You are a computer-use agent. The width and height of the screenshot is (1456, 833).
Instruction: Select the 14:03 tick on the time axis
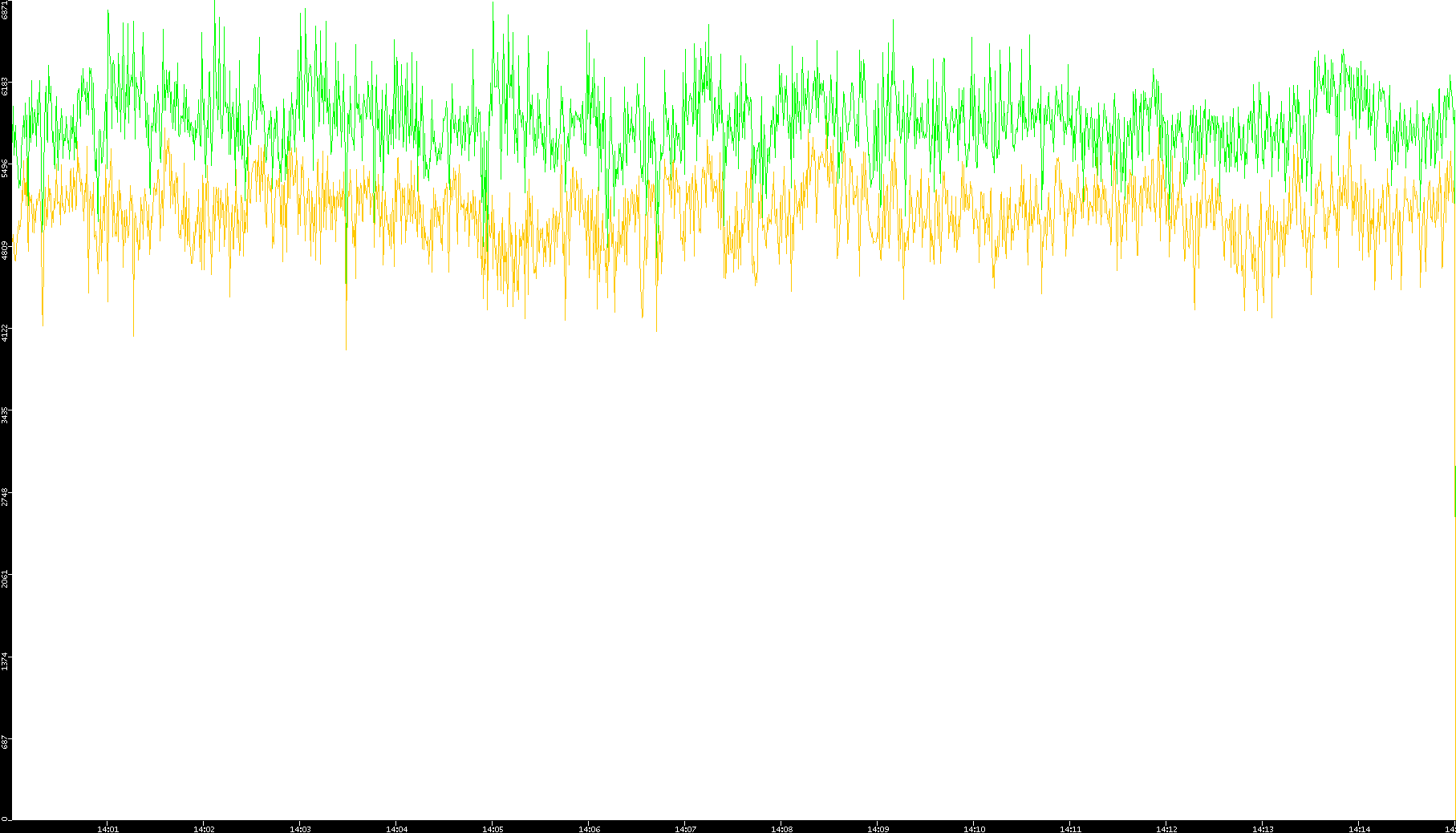click(300, 828)
